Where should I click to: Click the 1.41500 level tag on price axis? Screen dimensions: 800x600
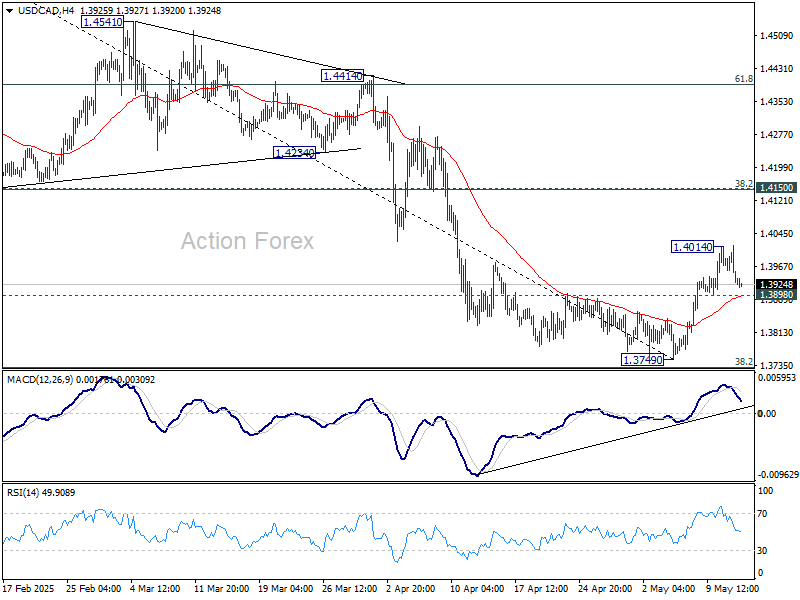777,188
